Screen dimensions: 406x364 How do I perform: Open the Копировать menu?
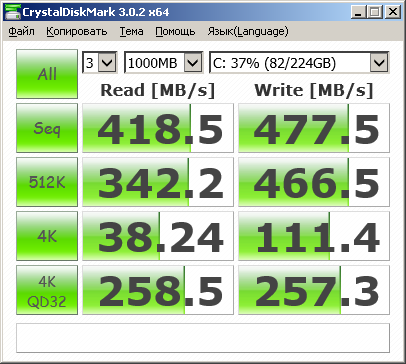click(x=77, y=31)
